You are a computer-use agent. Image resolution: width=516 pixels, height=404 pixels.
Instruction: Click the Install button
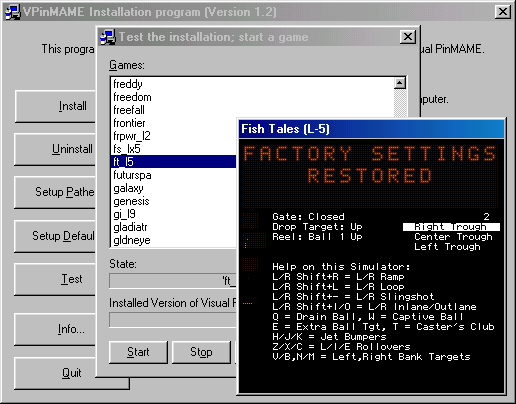point(55,106)
